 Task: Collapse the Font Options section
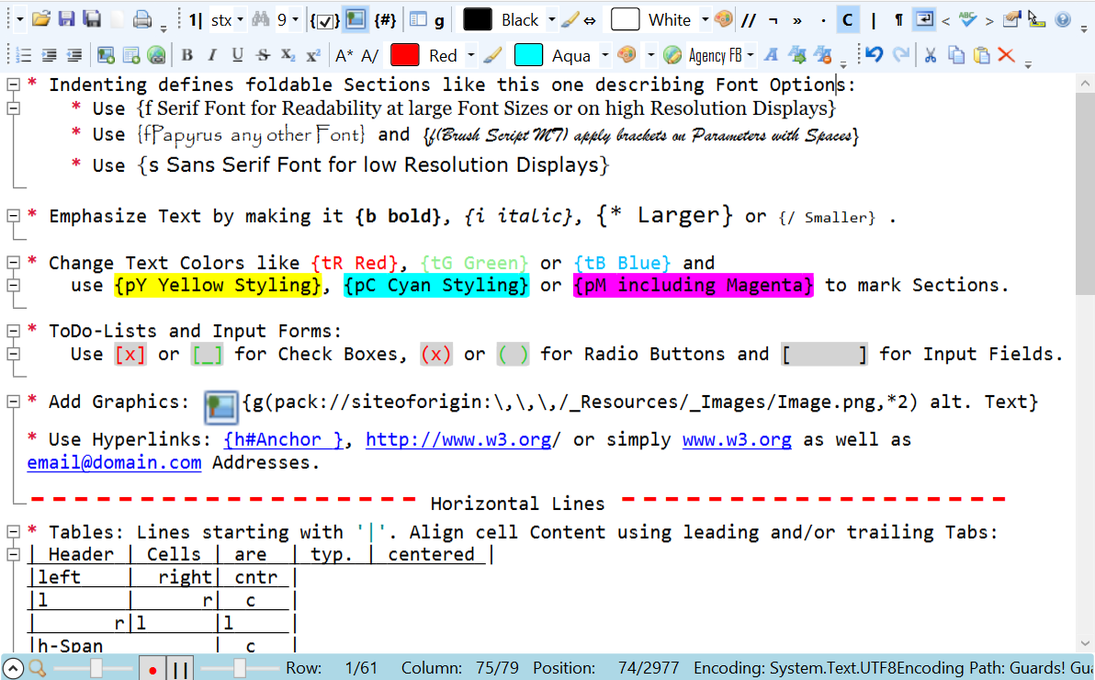13,84
